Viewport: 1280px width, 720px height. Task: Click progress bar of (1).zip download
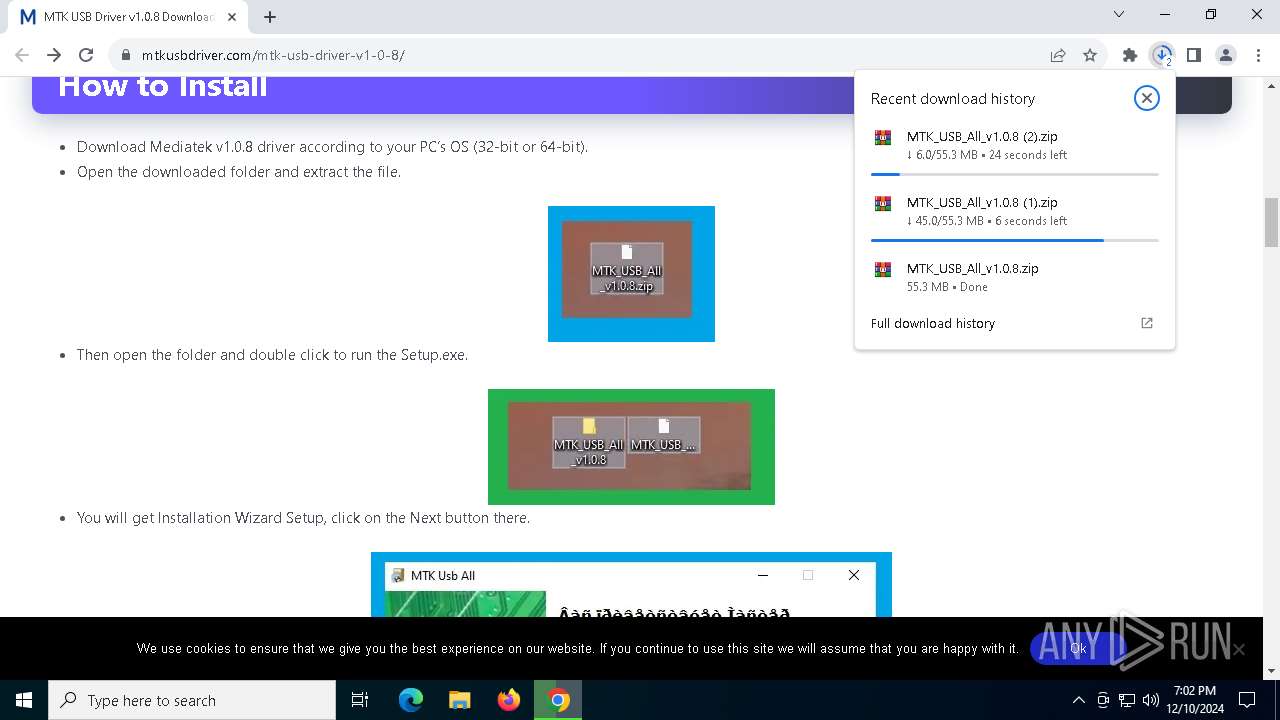coord(1015,240)
